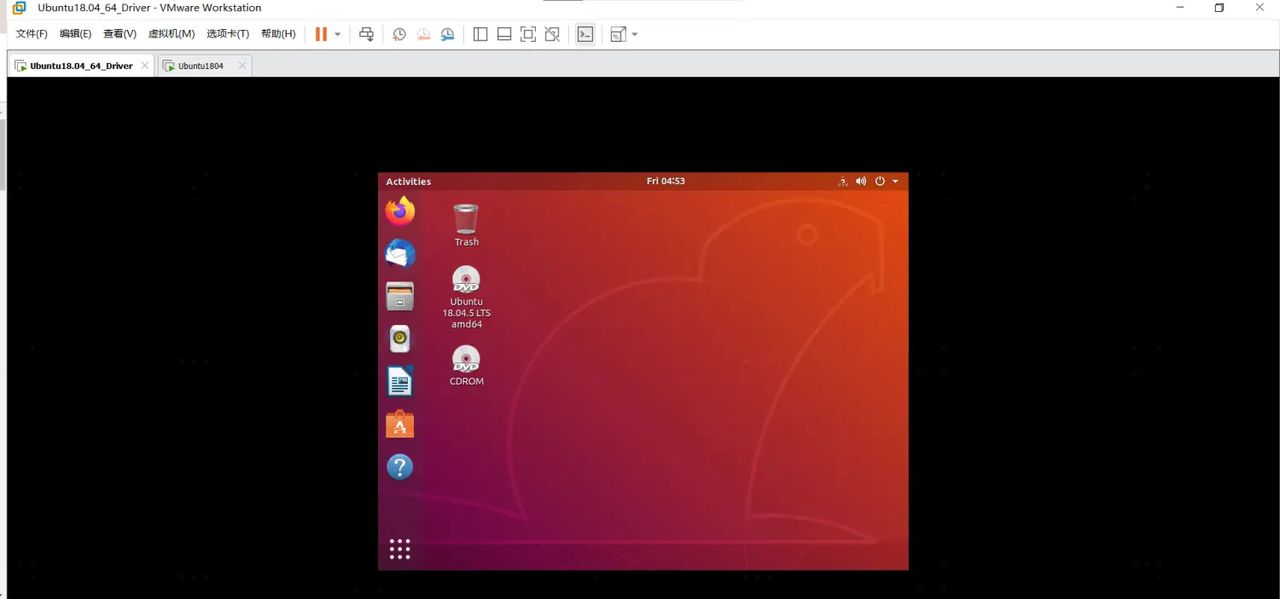Pause the virtual machine with the orange button
The width and height of the screenshot is (1280, 599).
click(321, 34)
